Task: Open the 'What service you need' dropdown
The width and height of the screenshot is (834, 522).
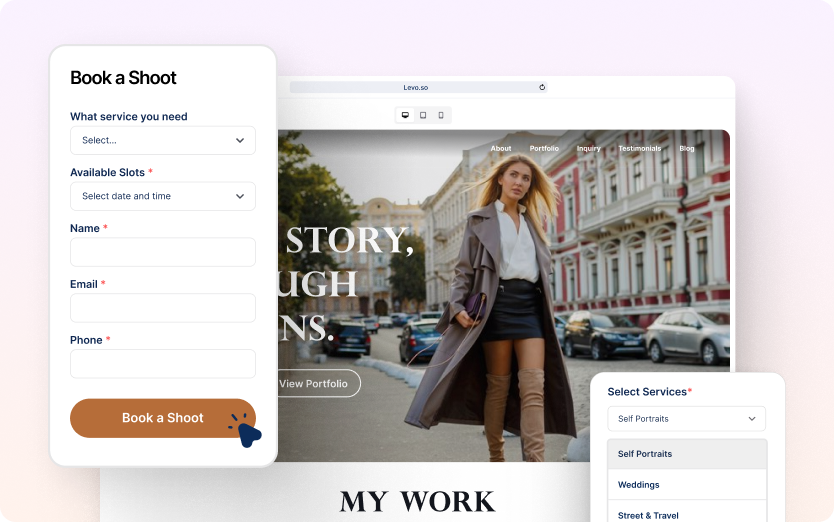Action: (x=162, y=140)
